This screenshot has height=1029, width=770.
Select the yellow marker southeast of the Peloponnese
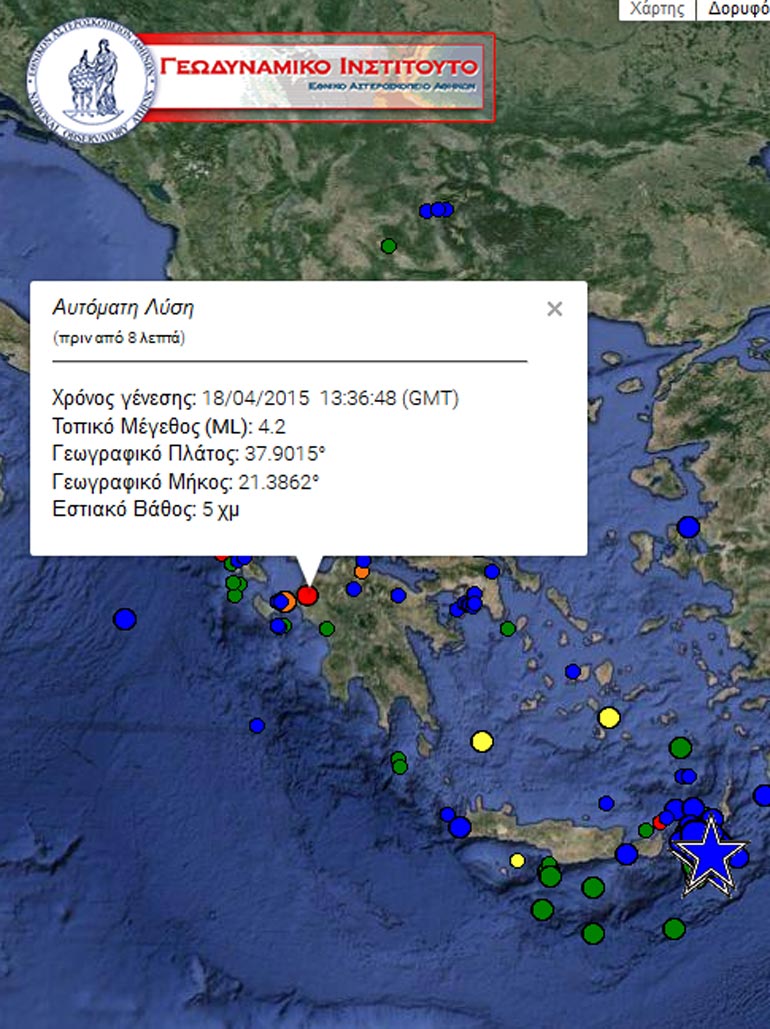pos(482,741)
